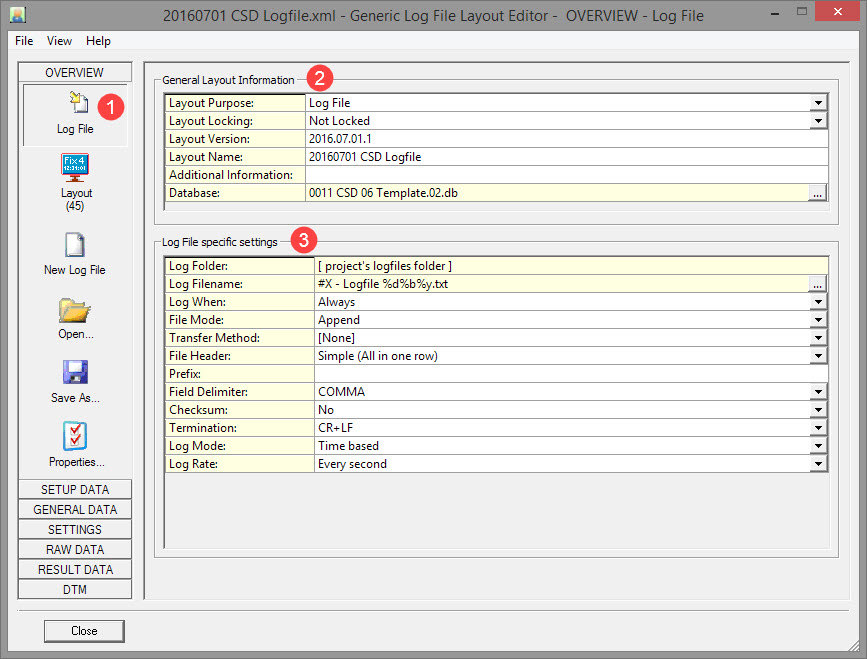Viewport: 867px width, 659px height.
Task: Browse for Database file with ellipsis button
Action: [818, 193]
